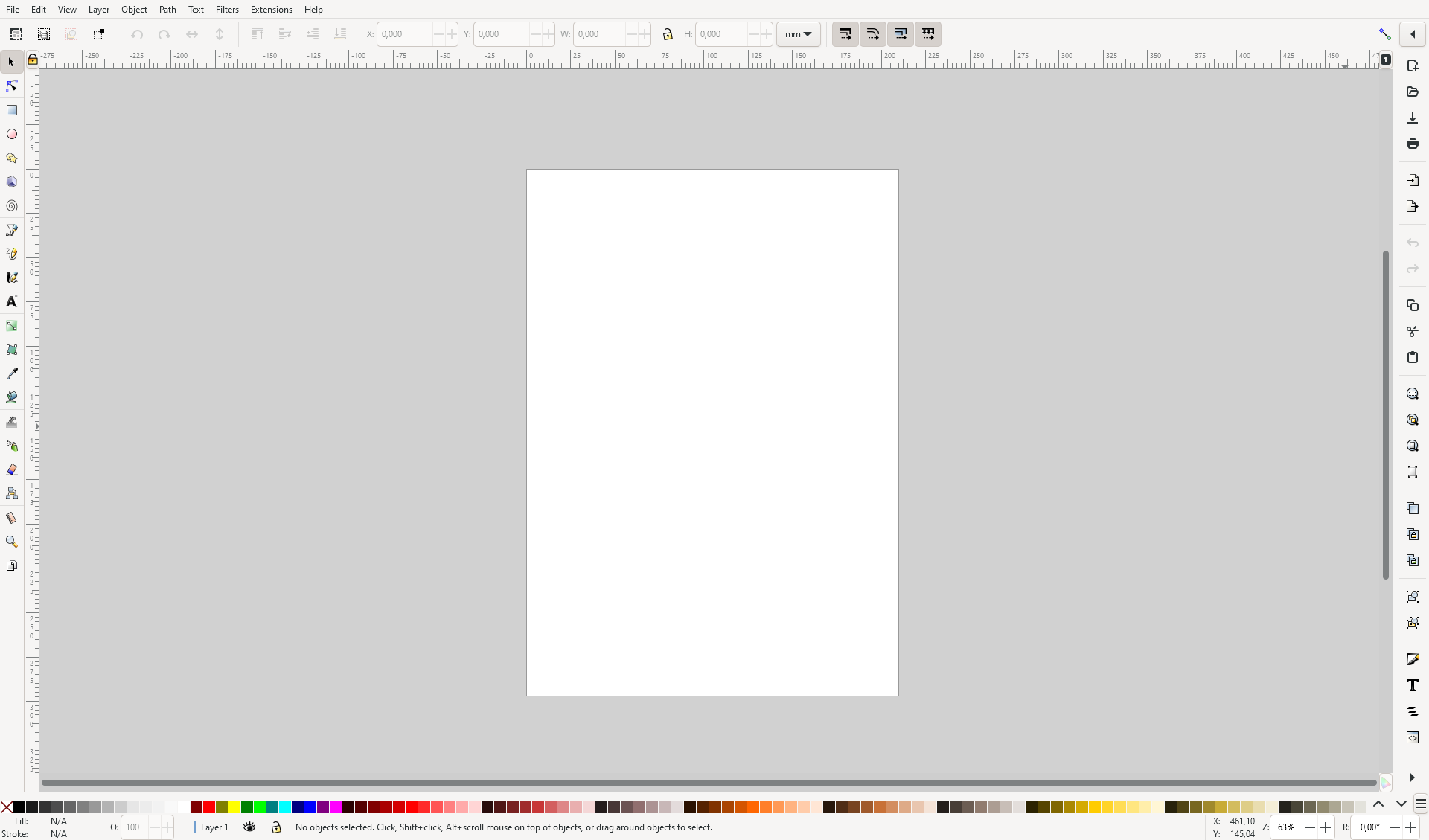1429x840 pixels.
Task: Select the Rectangle tool
Action: [12, 110]
